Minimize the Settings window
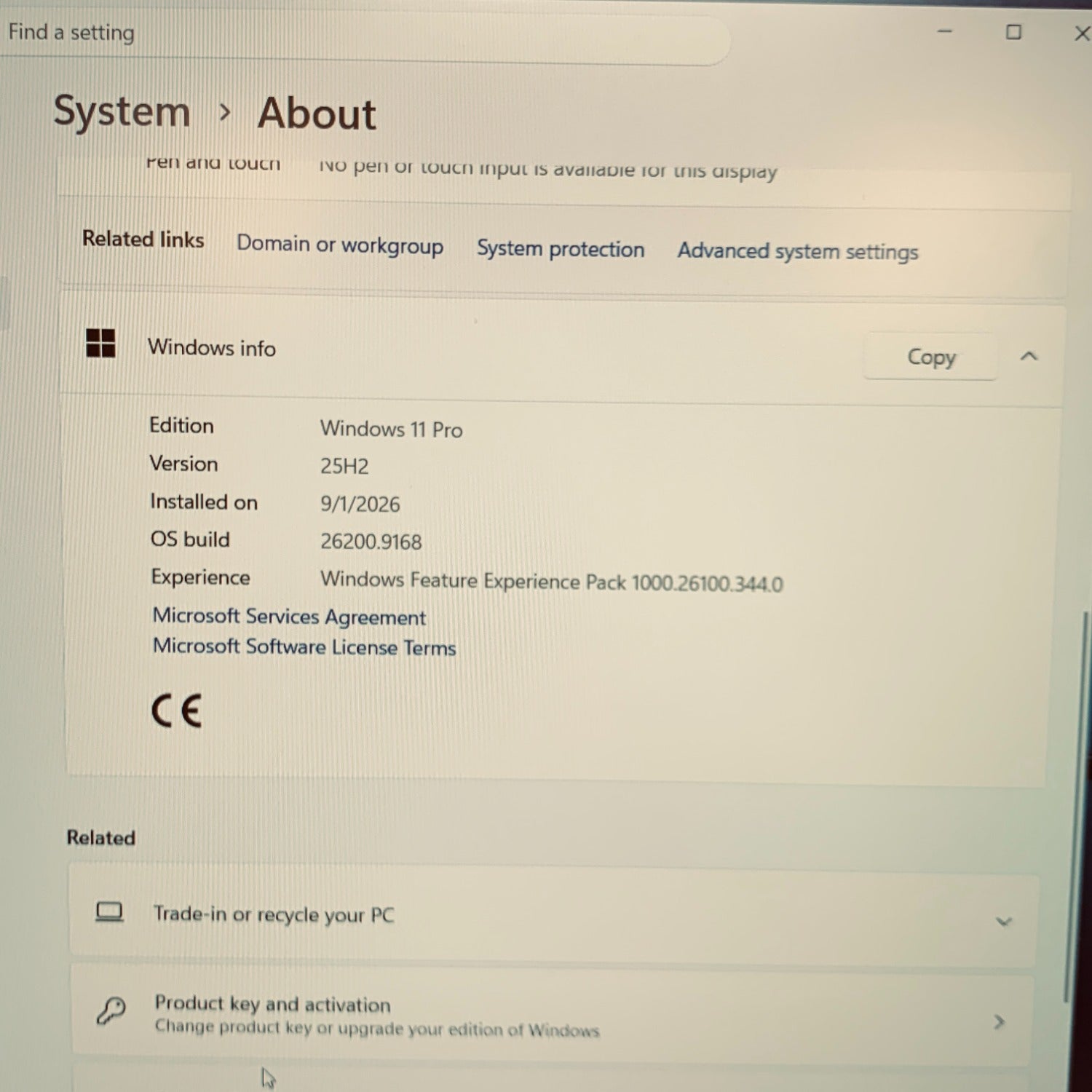This screenshot has width=1092, height=1092. click(x=945, y=31)
